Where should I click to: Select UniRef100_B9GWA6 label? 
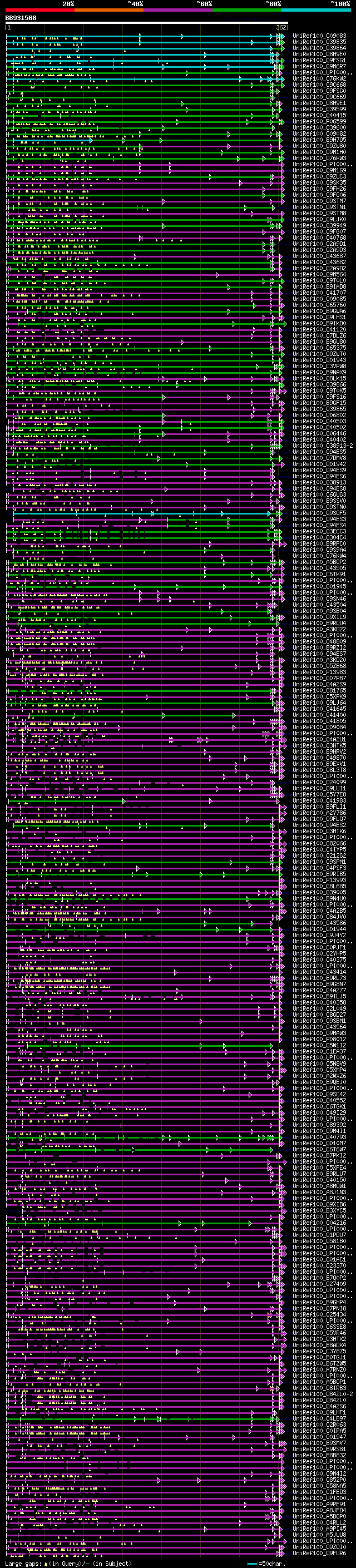click(x=319, y=311)
